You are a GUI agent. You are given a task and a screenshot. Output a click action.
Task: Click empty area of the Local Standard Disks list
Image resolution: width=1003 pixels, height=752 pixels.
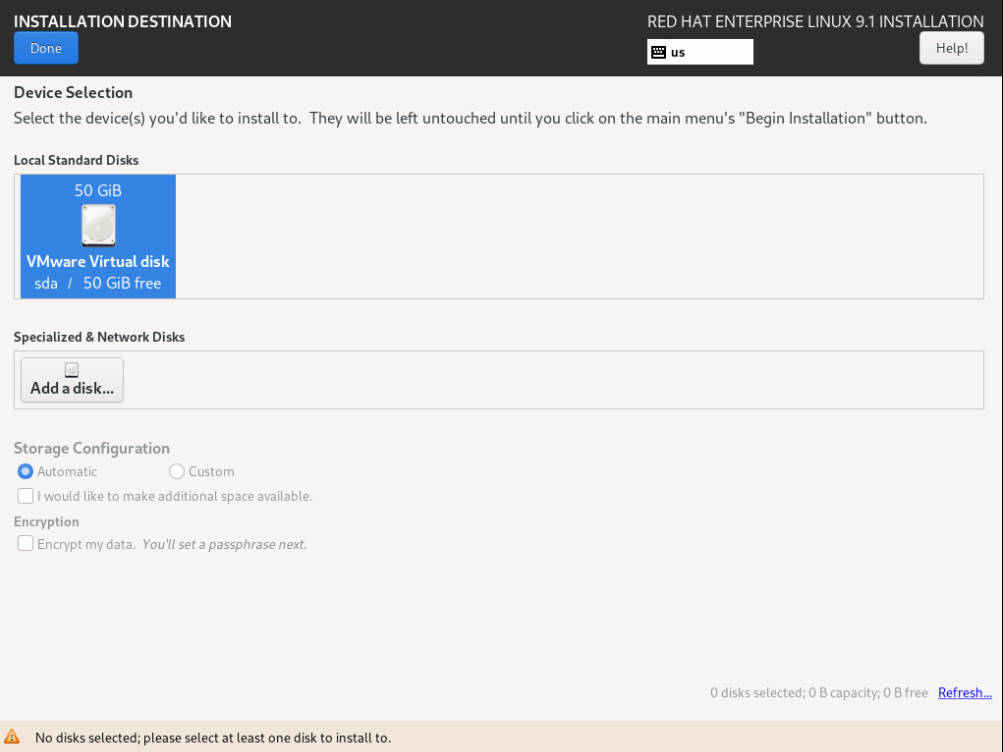pos(580,237)
